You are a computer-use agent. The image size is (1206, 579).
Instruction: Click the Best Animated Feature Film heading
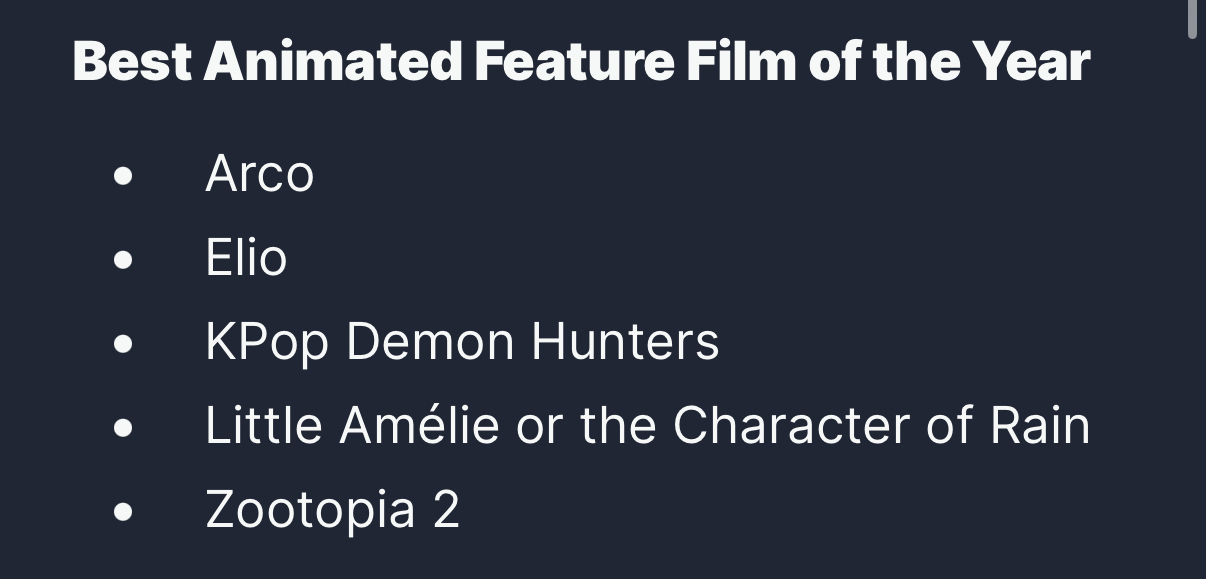click(581, 61)
